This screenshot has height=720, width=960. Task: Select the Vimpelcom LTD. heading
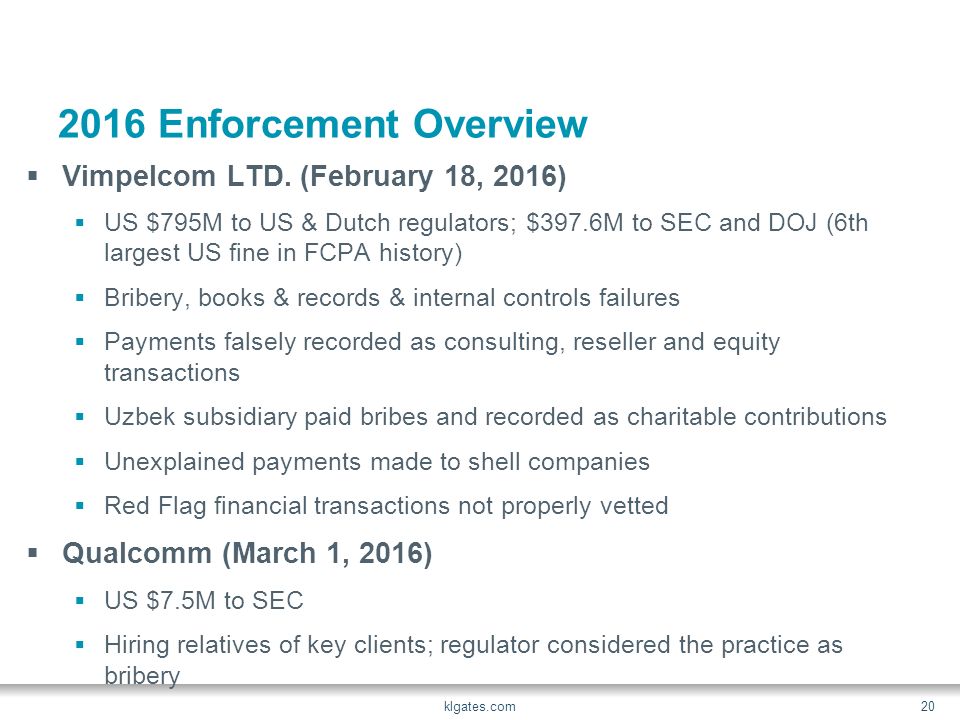(314, 176)
